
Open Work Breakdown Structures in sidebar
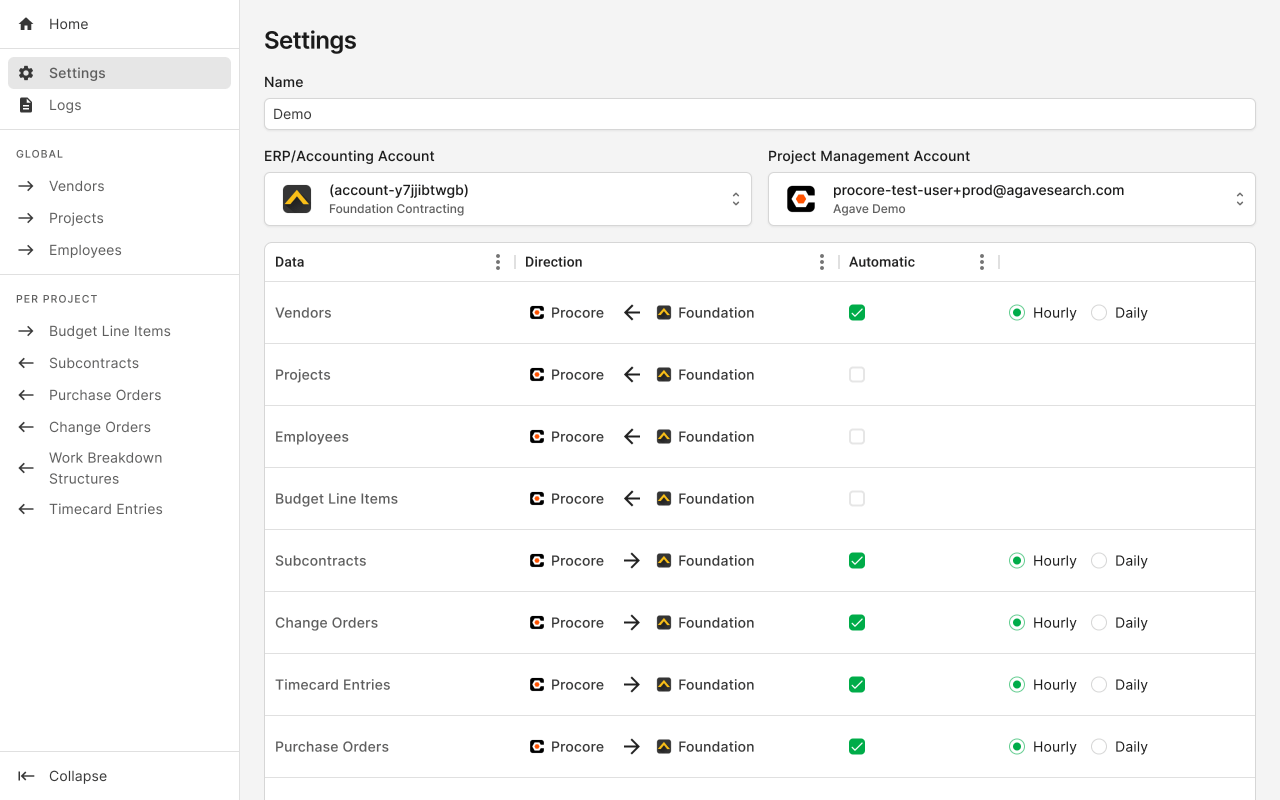[x=120, y=468]
